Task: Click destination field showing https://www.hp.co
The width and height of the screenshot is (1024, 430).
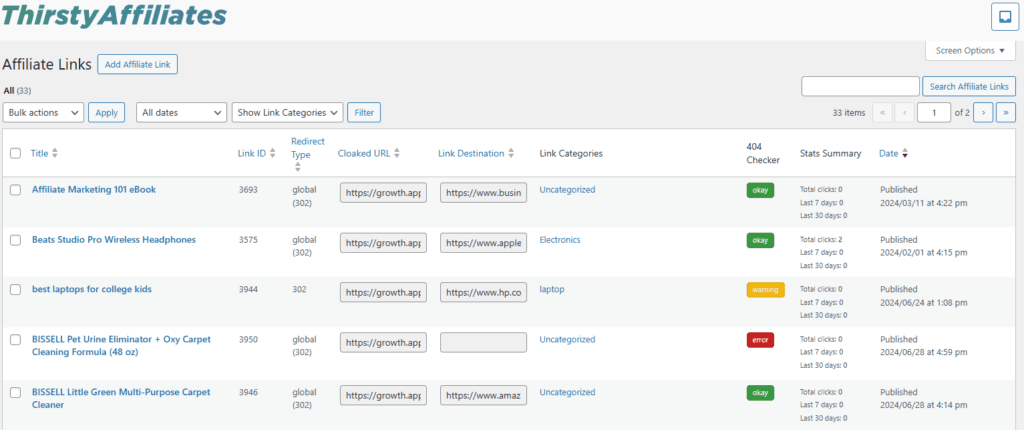Action: pos(483,292)
